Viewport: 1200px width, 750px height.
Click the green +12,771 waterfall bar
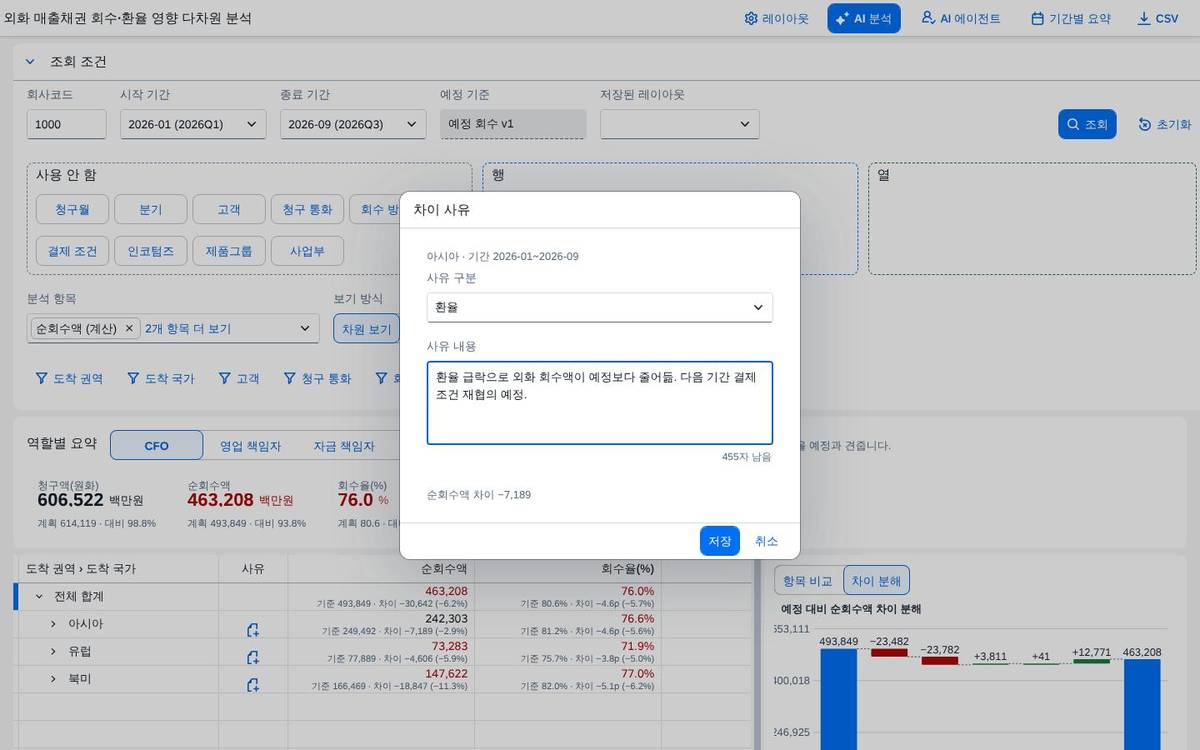pyautogui.click(x=1091, y=662)
